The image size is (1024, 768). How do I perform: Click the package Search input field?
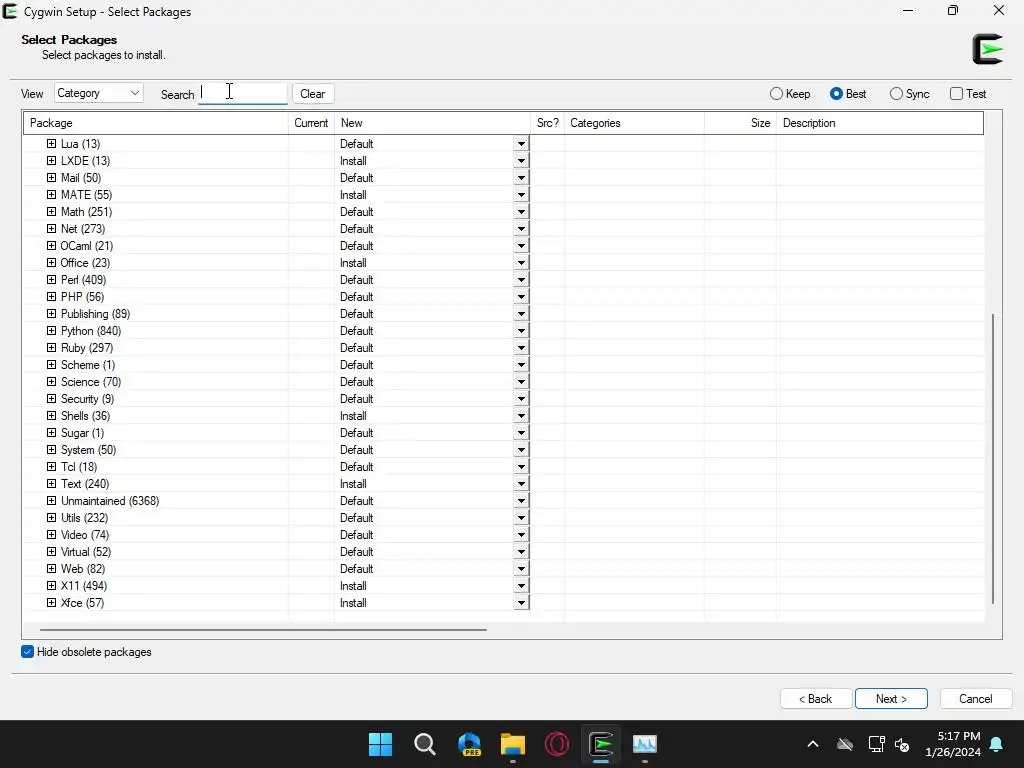tap(243, 93)
